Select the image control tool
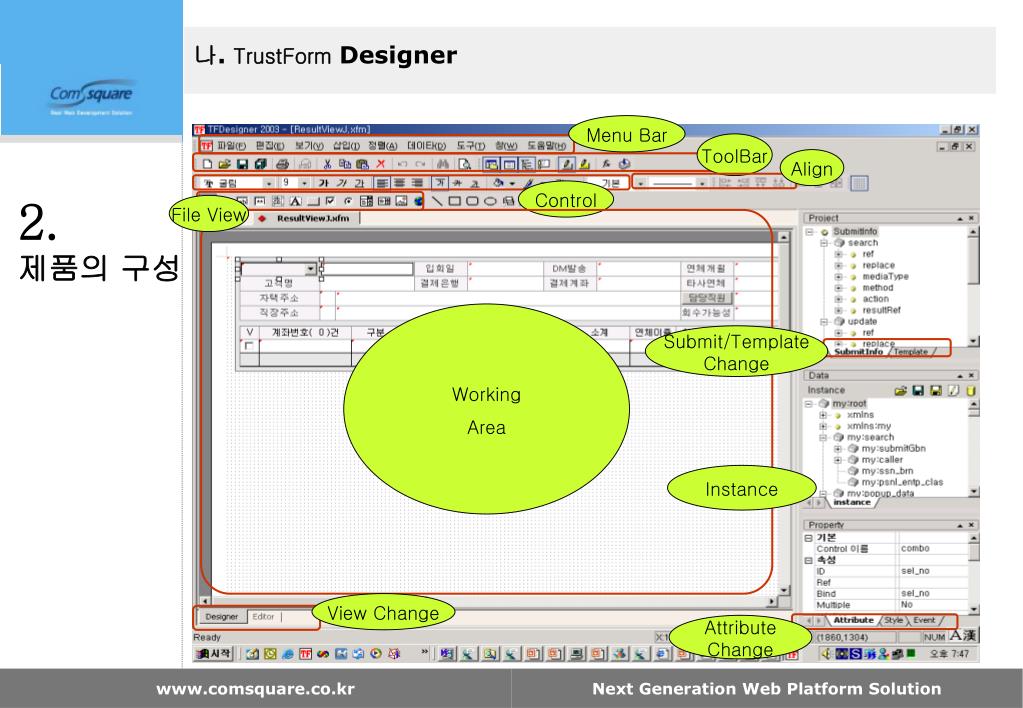 (x=401, y=201)
